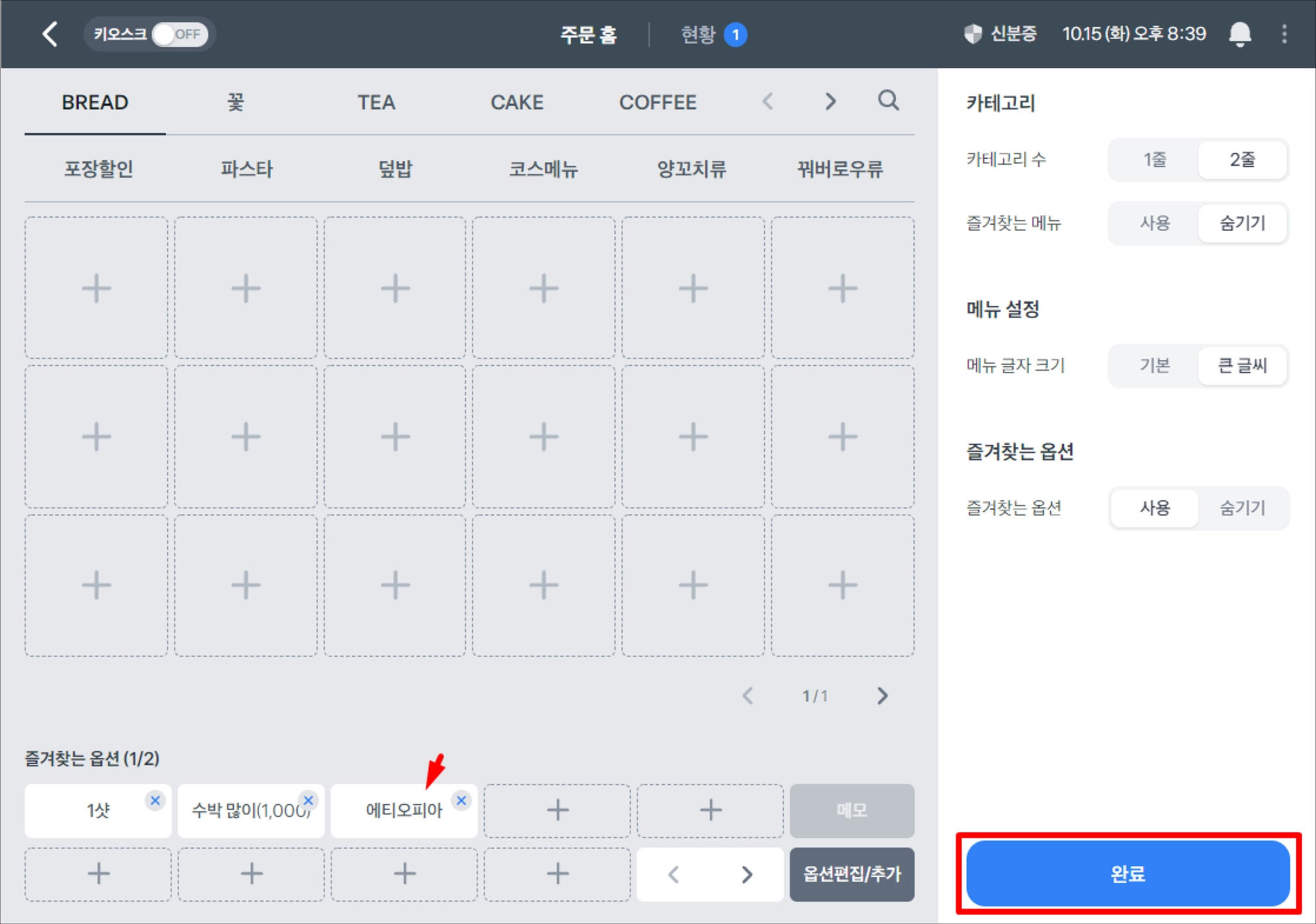The width and height of the screenshot is (1316, 924).
Task: Add a menu item in first empty slot
Action: [96, 288]
